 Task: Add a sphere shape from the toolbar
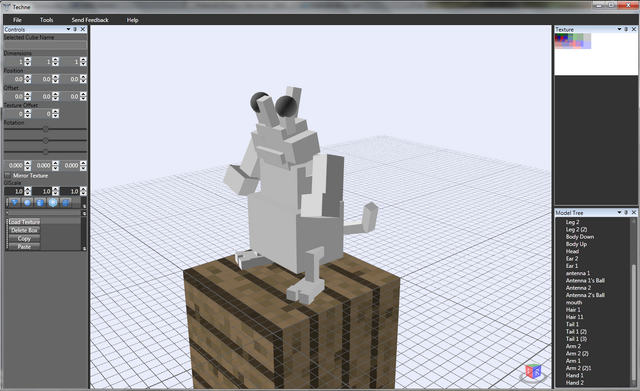(x=27, y=202)
